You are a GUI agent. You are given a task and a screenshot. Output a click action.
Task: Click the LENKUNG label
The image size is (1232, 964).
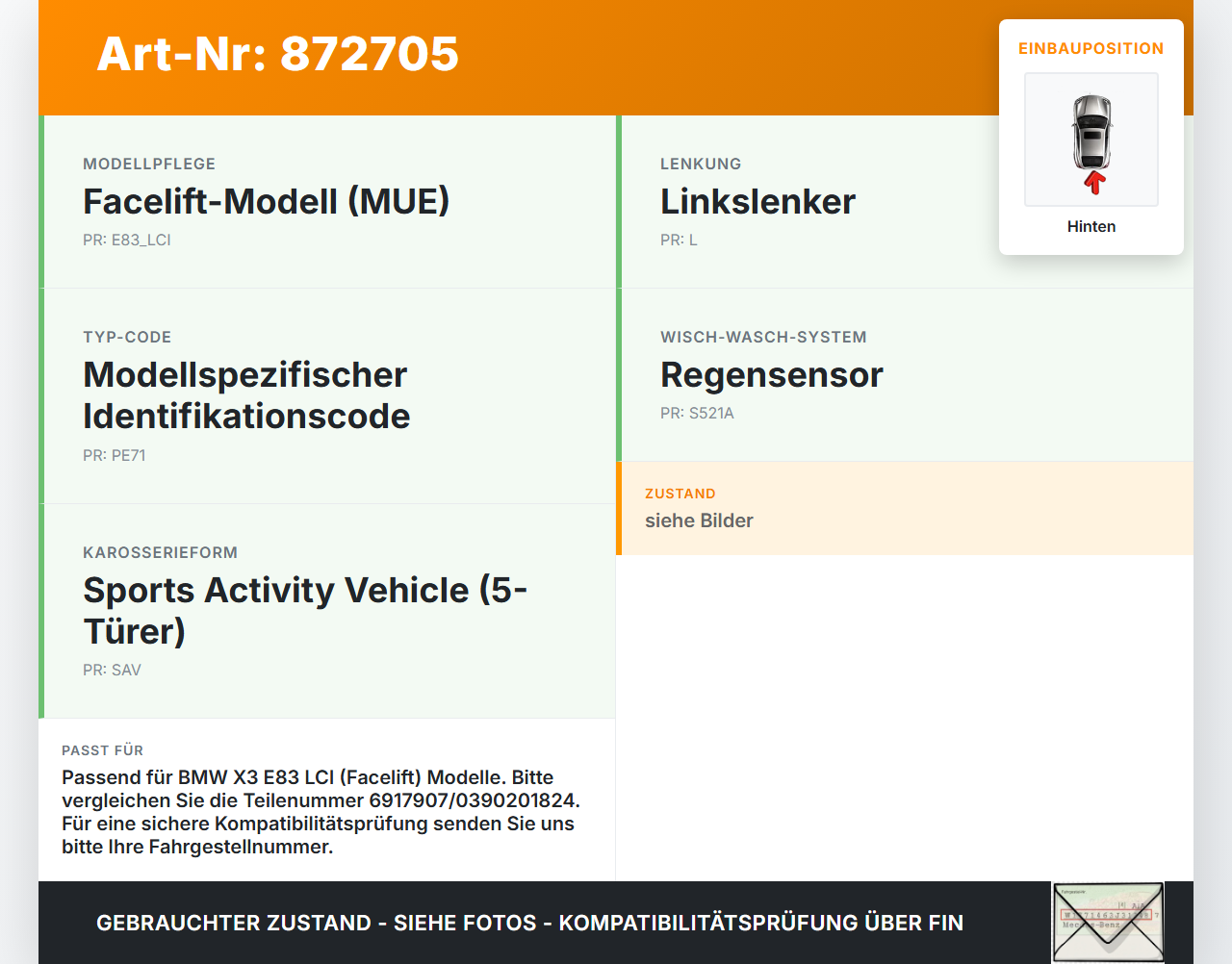pos(701,165)
